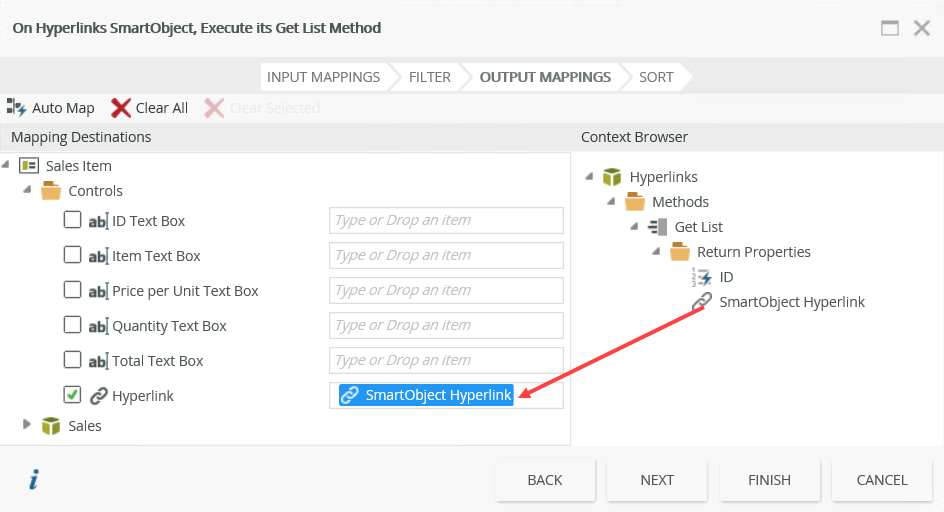Expand the Sales tree node
Image resolution: width=944 pixels, height=512 pixels.
click(27, 425)
